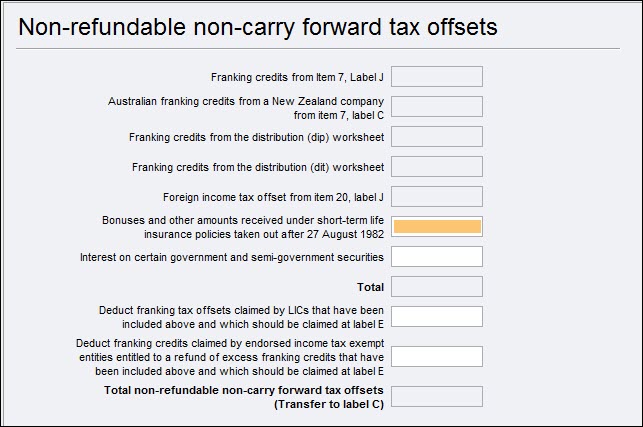The image size is (643, 427).
Task: Click the Total amount field
Action: 437,287
